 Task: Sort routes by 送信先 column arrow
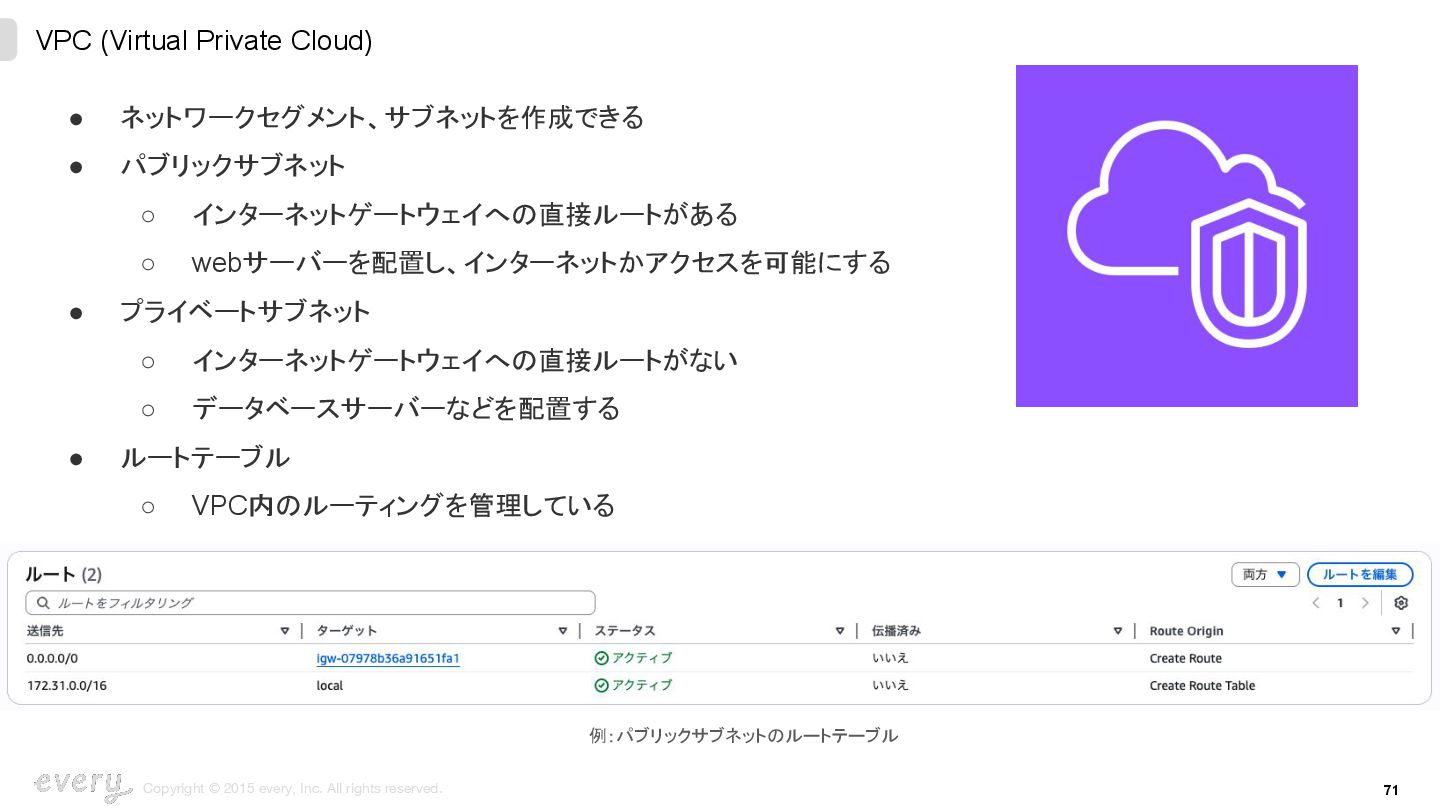[285, 631]
